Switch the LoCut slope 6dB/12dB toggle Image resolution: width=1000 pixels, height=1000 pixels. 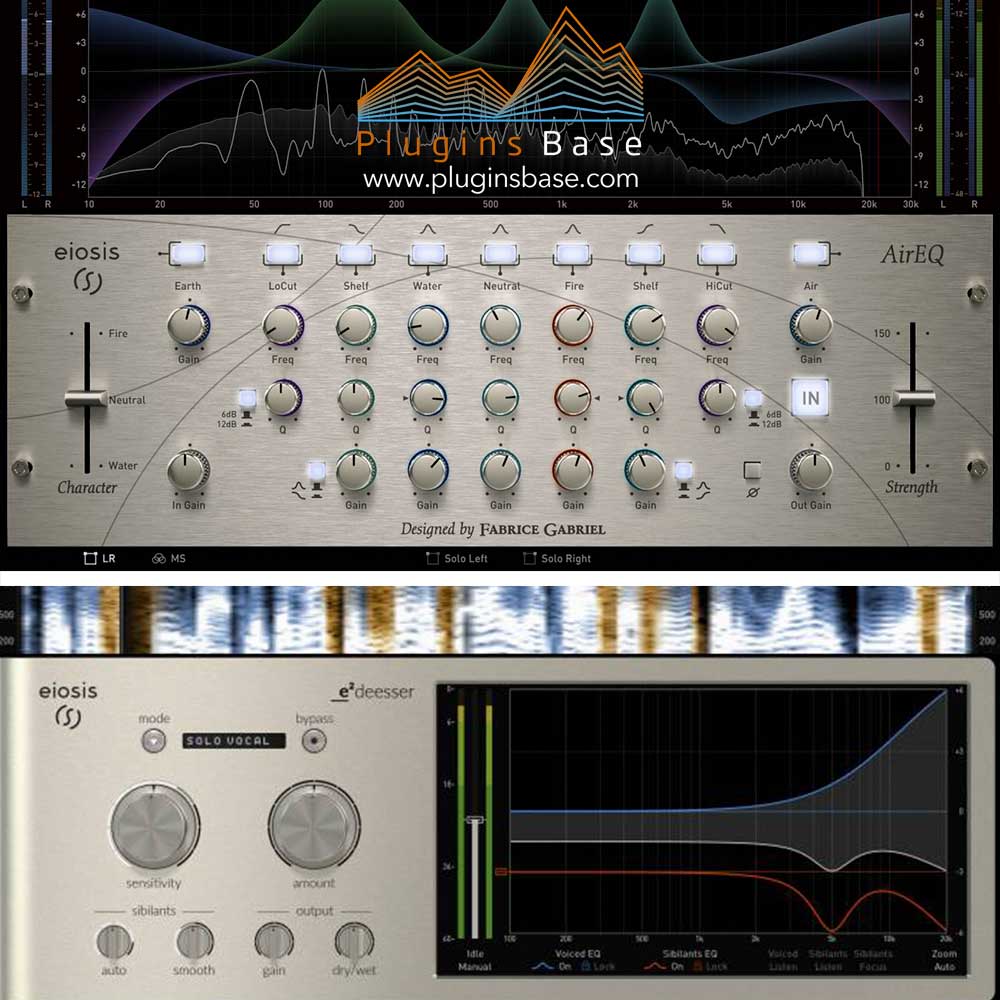coord(247,399)
